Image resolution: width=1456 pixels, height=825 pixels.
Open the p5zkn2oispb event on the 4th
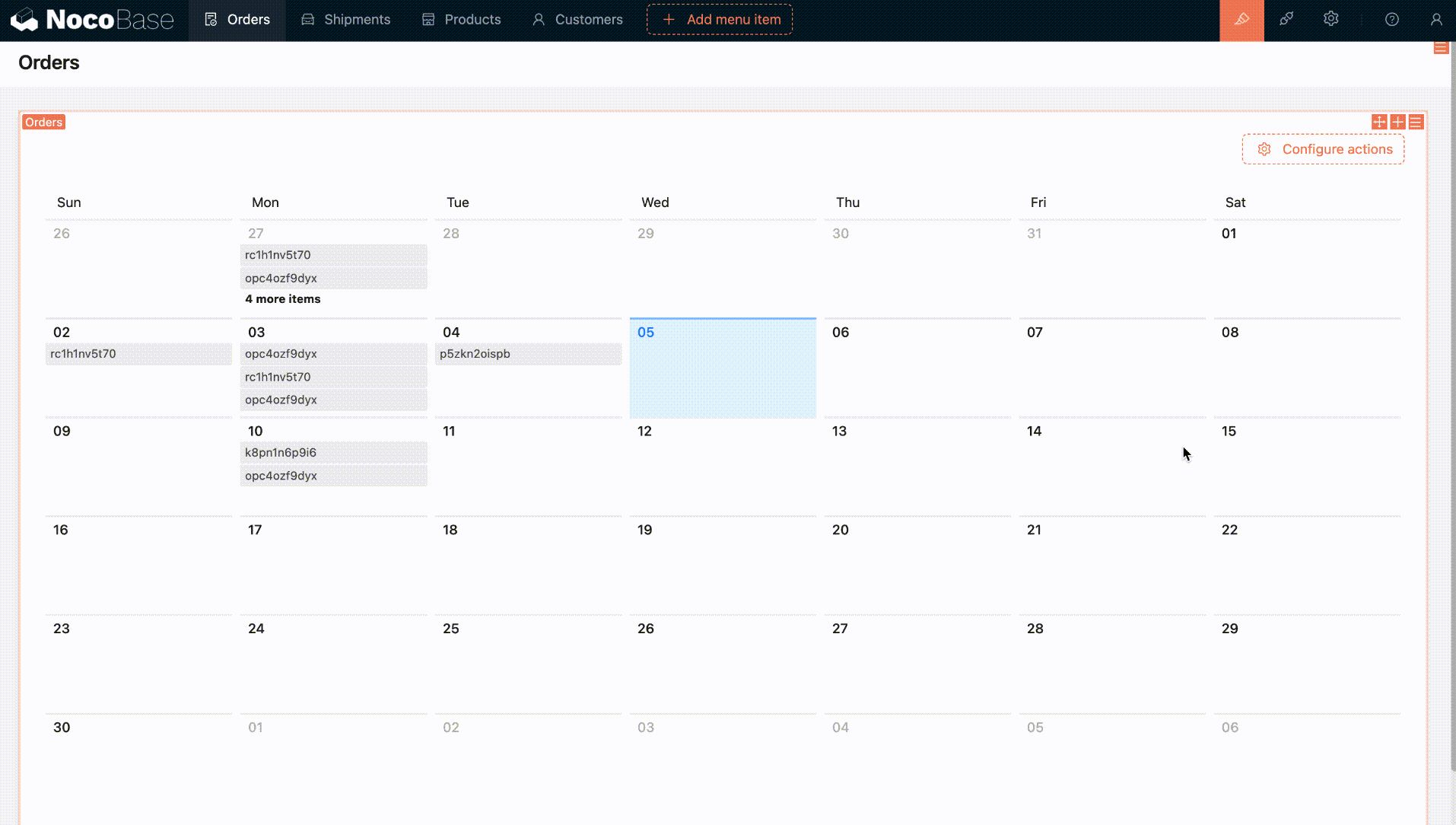pyautogui.click(x=528, y=354)
